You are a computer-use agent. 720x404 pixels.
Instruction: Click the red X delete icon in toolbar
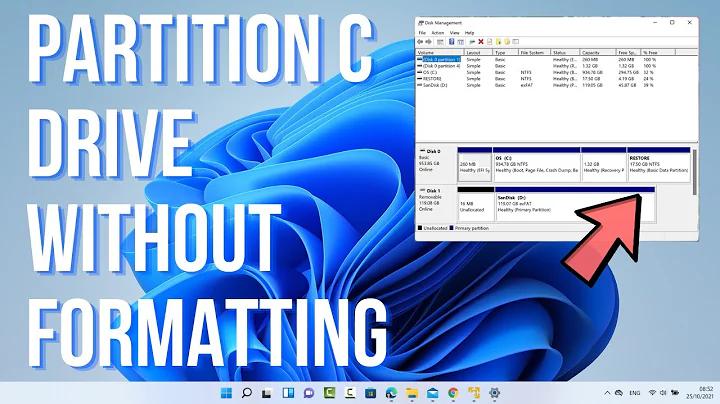click(481, 42)
